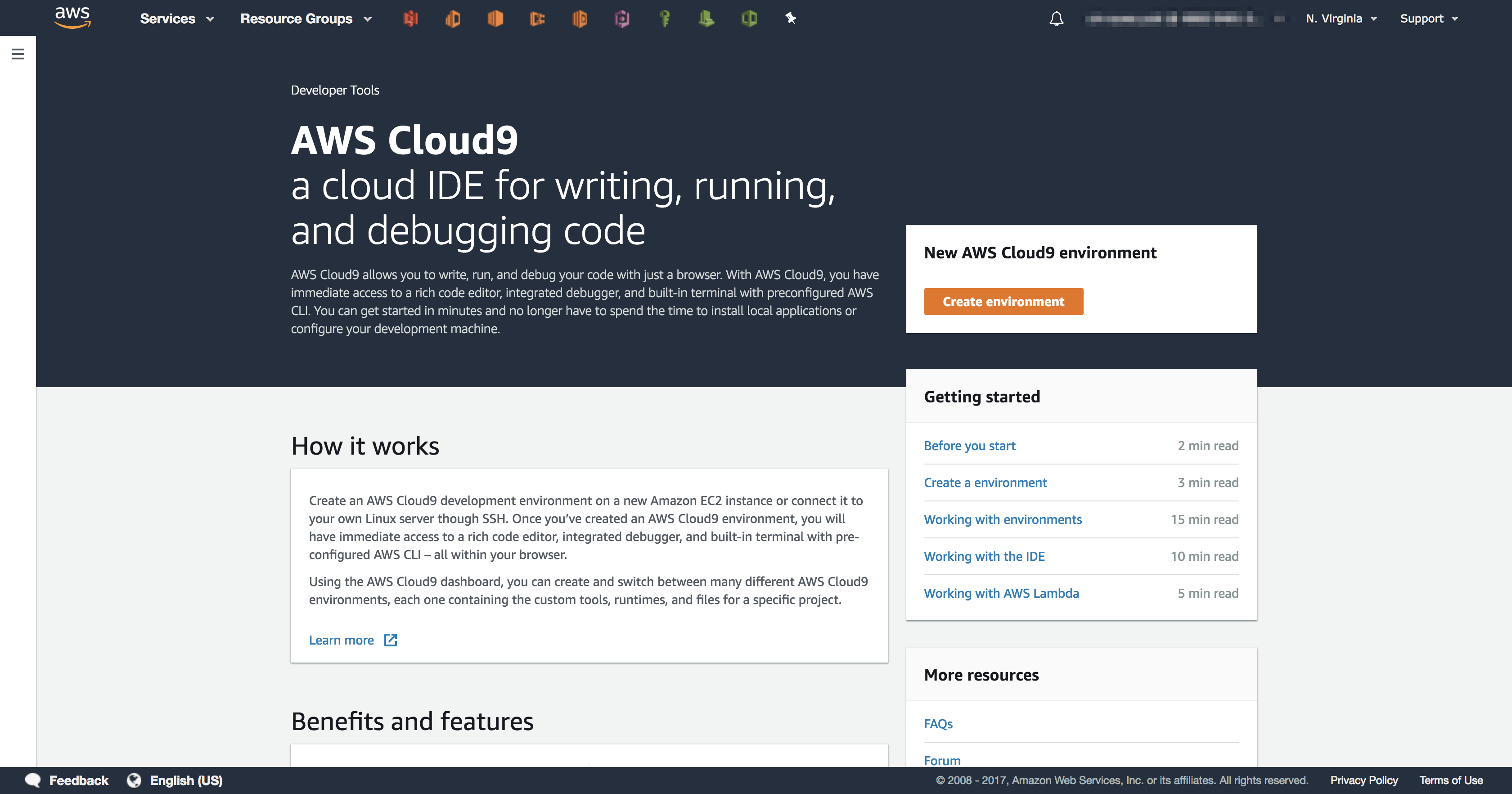This screenshot has width=1512, height=794.
Task: Open the red pinned service shortcut icon
Action: tap(411, 18)
